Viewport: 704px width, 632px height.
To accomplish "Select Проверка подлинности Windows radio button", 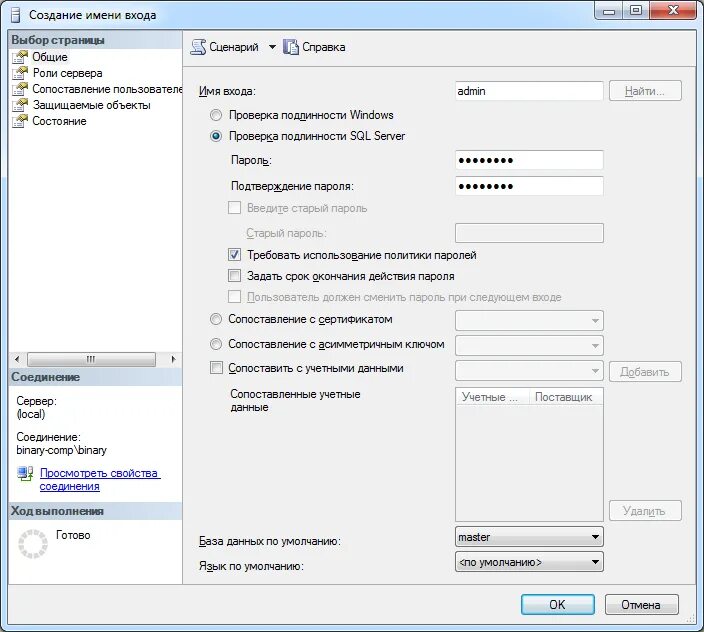I will click(216, 115).
